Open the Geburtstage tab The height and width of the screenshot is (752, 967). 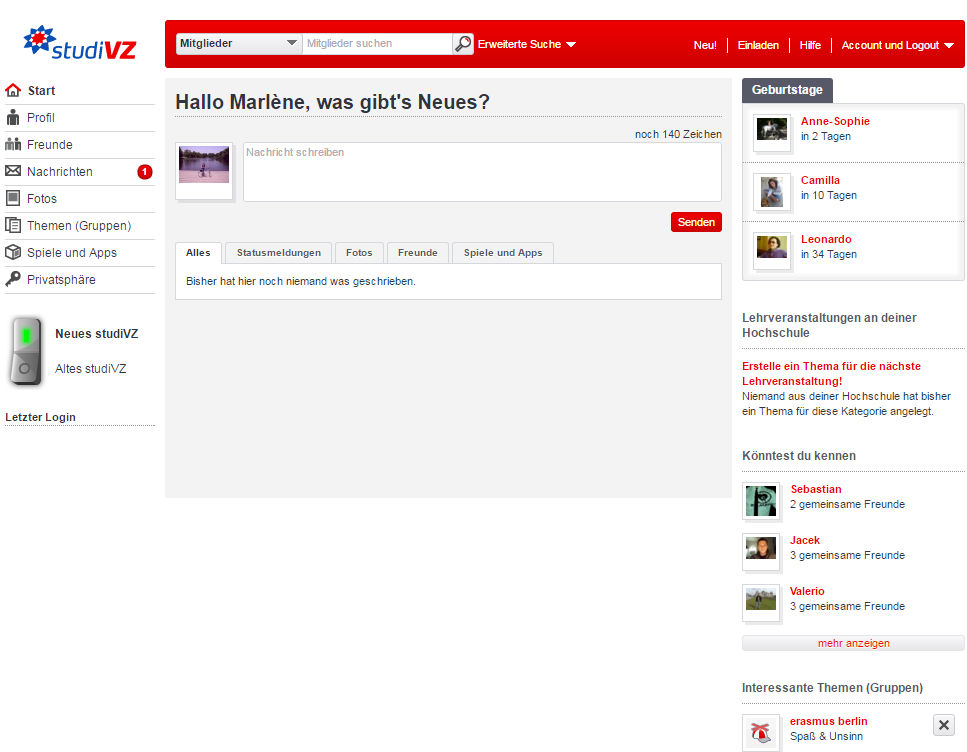pyautogui.click(x=787, y=90)
